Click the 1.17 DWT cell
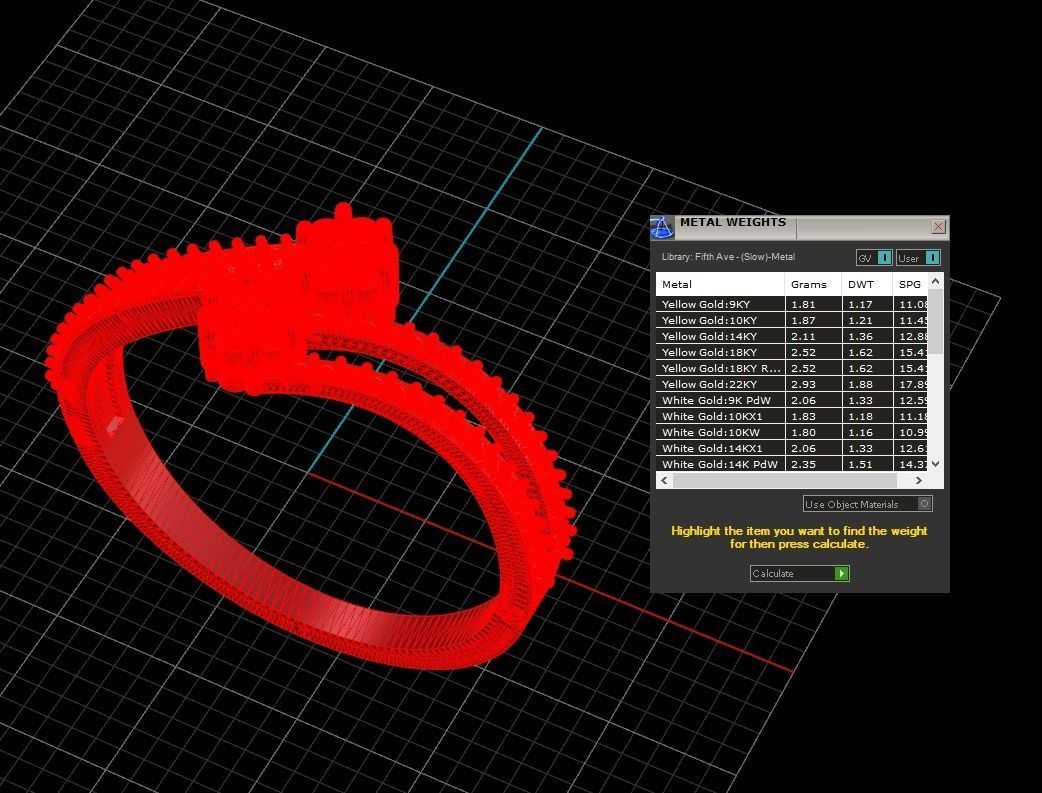 point(867,304)
